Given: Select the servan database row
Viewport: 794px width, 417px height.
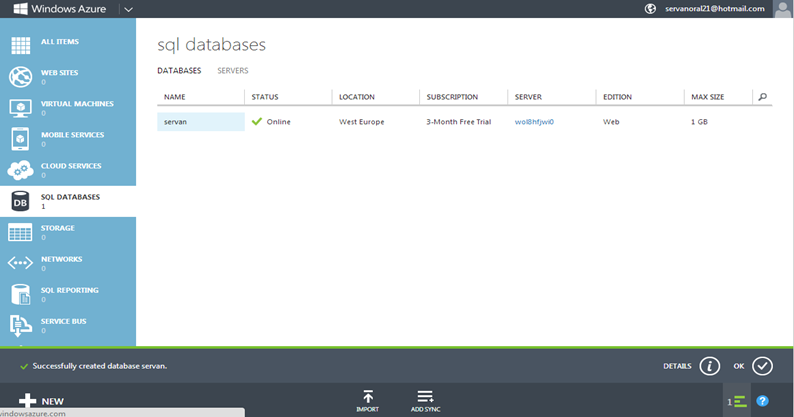Looking at the screenshot, I should [464, 122].
